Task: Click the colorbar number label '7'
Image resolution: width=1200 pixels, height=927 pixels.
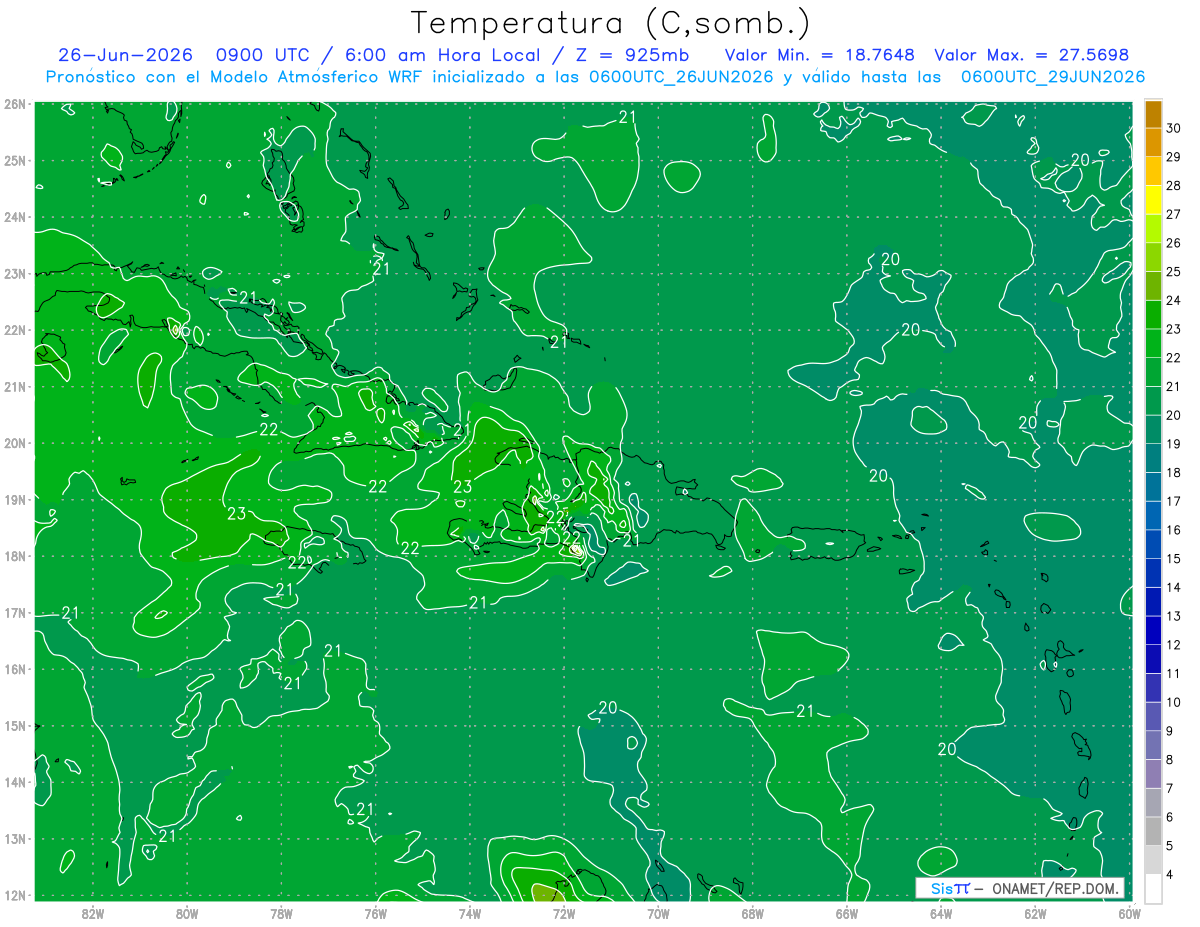Action: [1171, 789]
